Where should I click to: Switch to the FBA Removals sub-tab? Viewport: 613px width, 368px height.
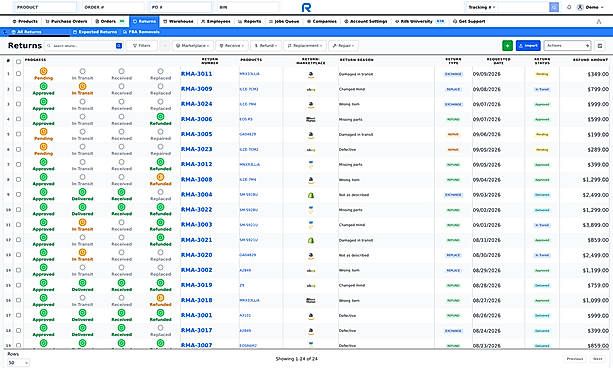click(141, 32)
